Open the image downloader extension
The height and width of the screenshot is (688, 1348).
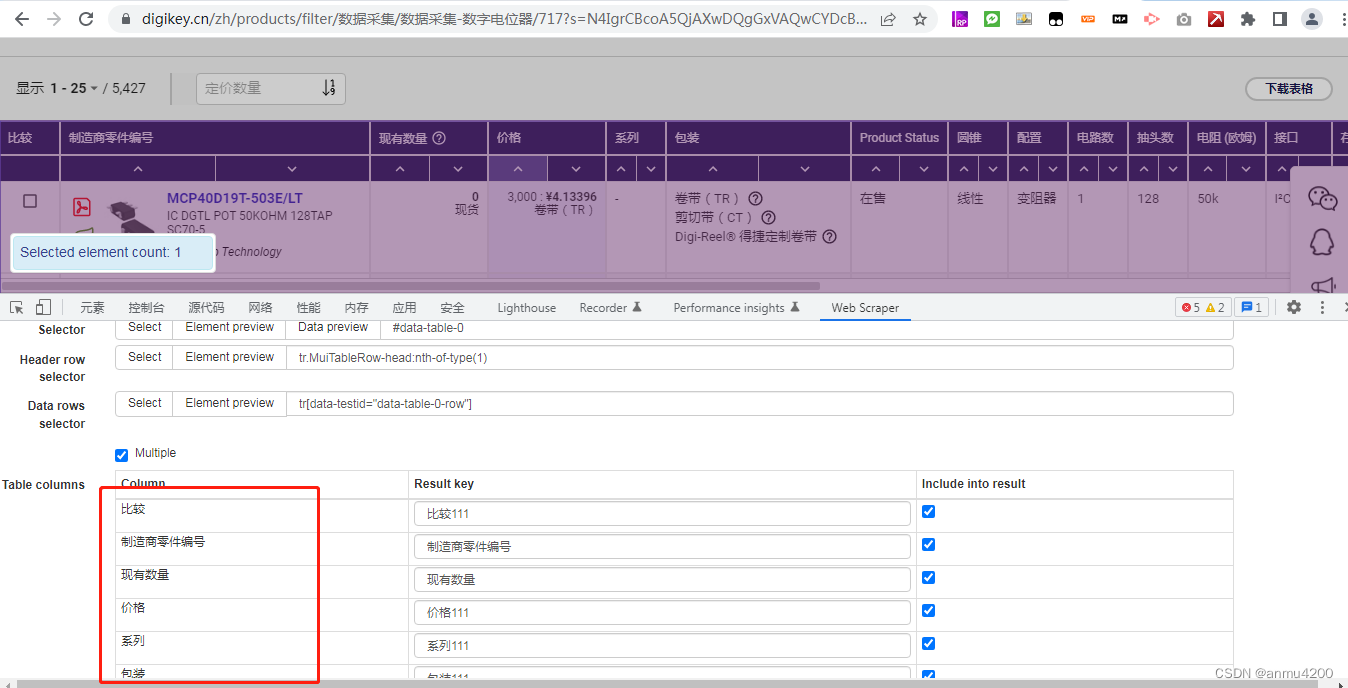1024,19
